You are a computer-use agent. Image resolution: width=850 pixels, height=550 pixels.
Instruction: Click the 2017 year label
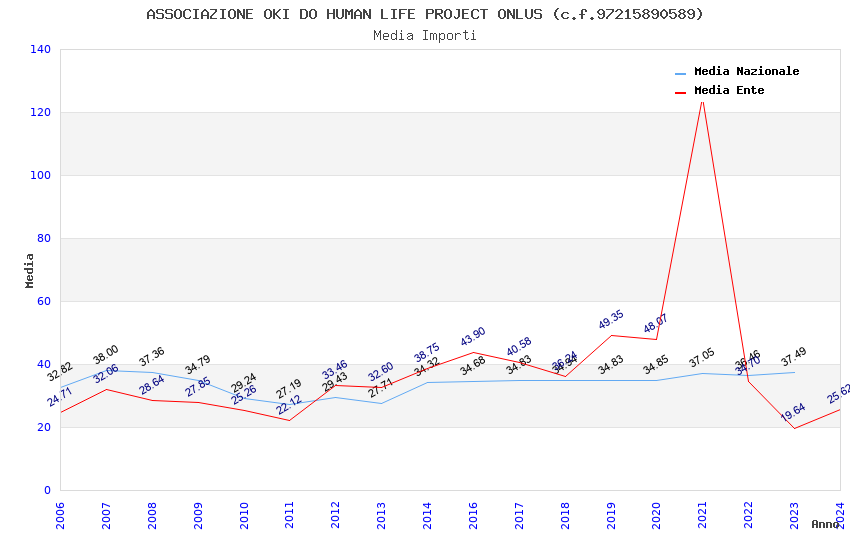(519, 515)
